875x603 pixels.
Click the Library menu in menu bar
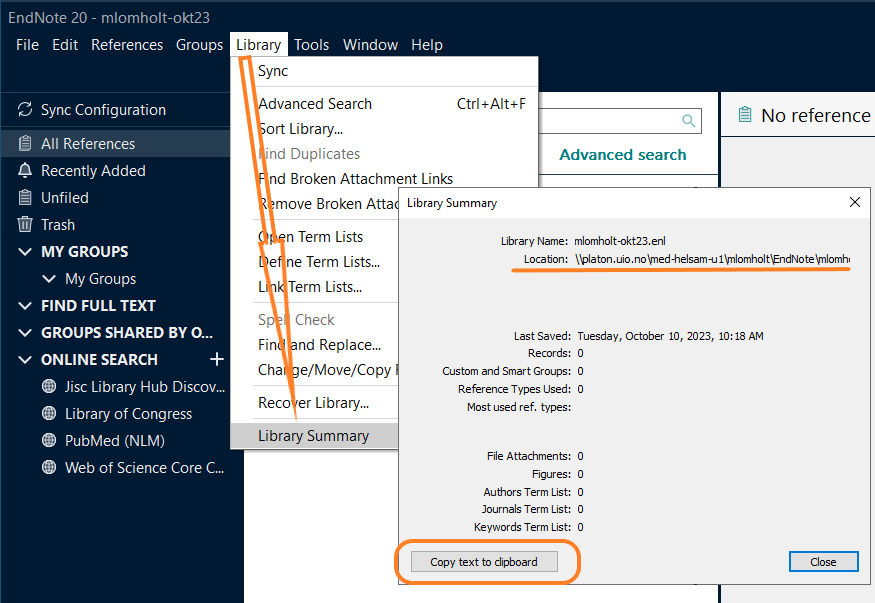point(258,45)
